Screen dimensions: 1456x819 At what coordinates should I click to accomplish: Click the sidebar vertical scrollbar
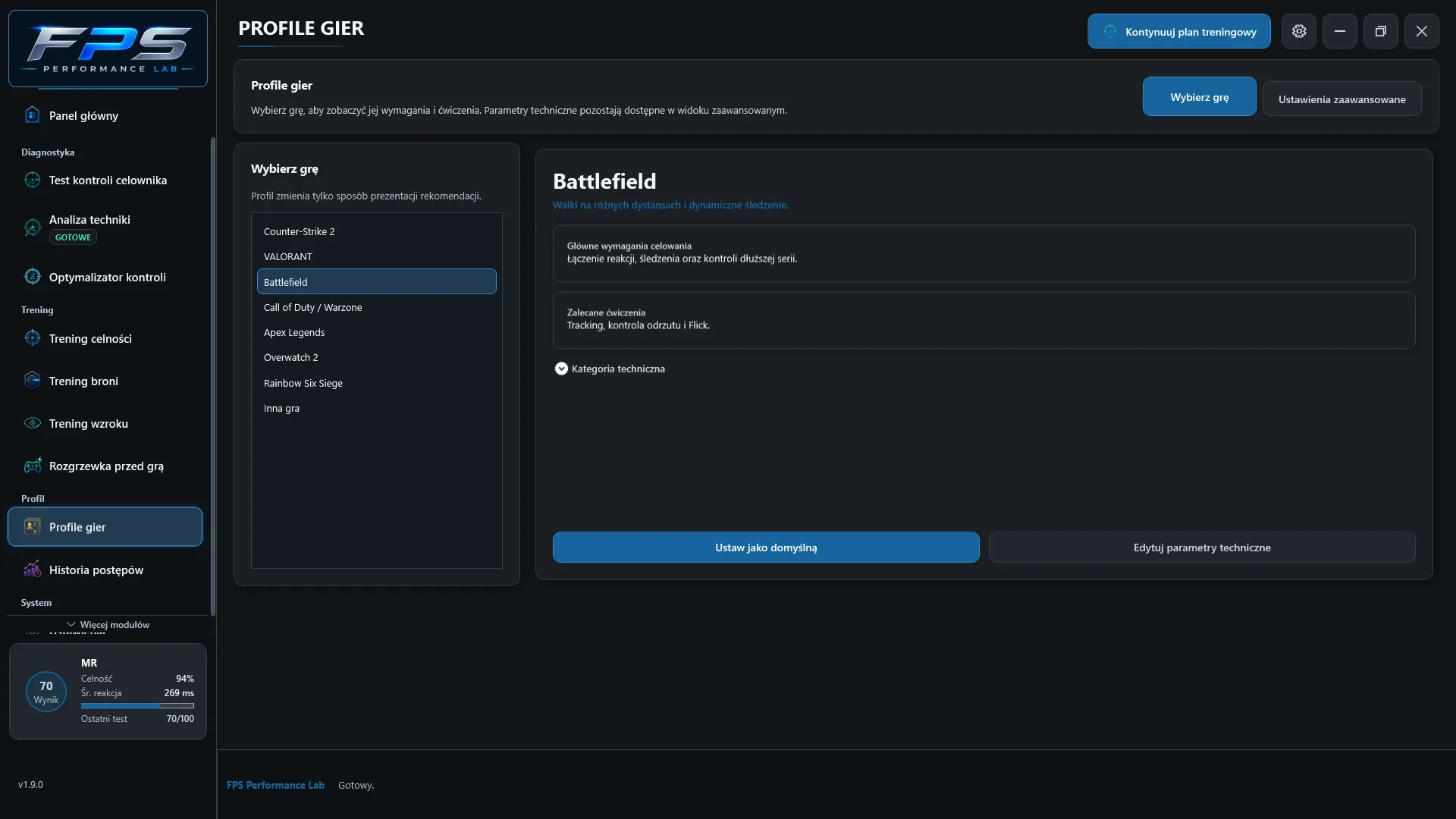[213, 376]
